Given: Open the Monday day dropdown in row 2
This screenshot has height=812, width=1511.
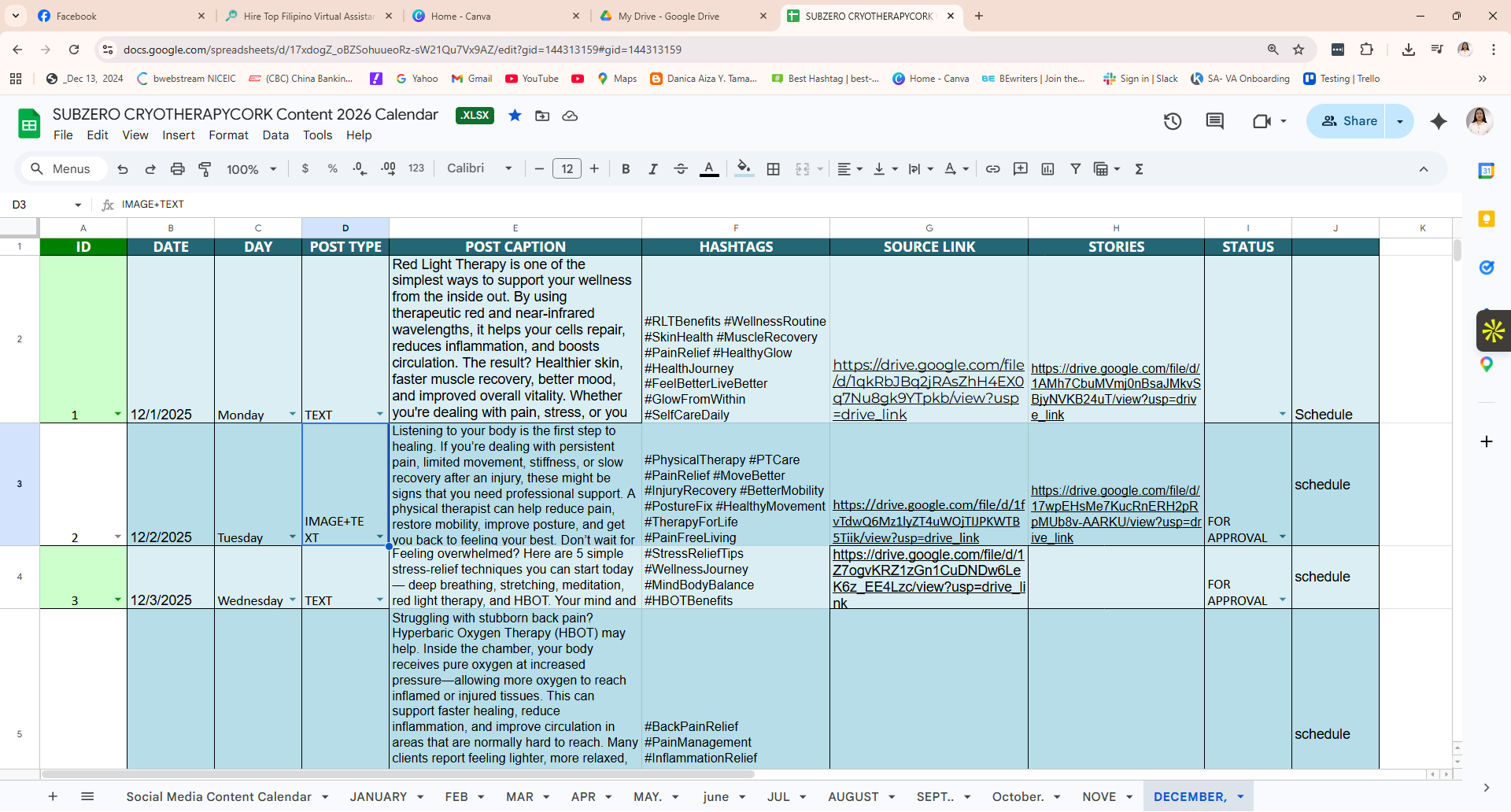Looking at the screenshot, I should pyautogui.click(x=293, y=414).
